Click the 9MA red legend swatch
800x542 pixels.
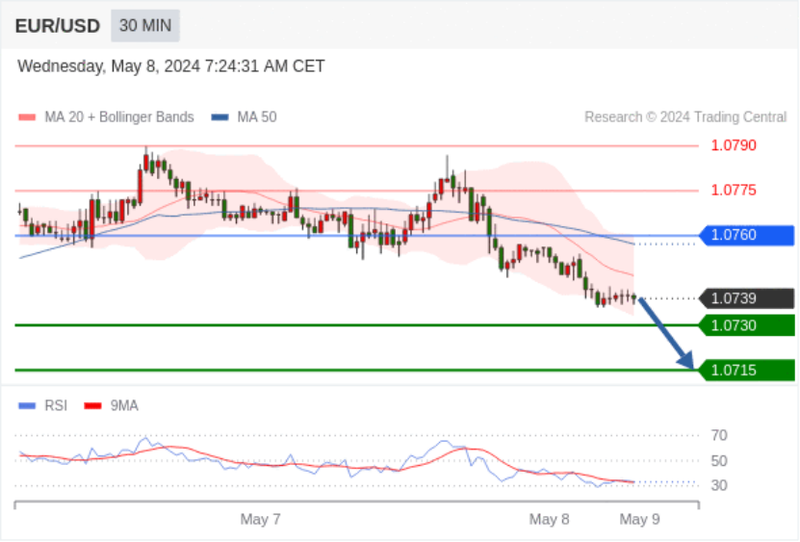[93, 406]
